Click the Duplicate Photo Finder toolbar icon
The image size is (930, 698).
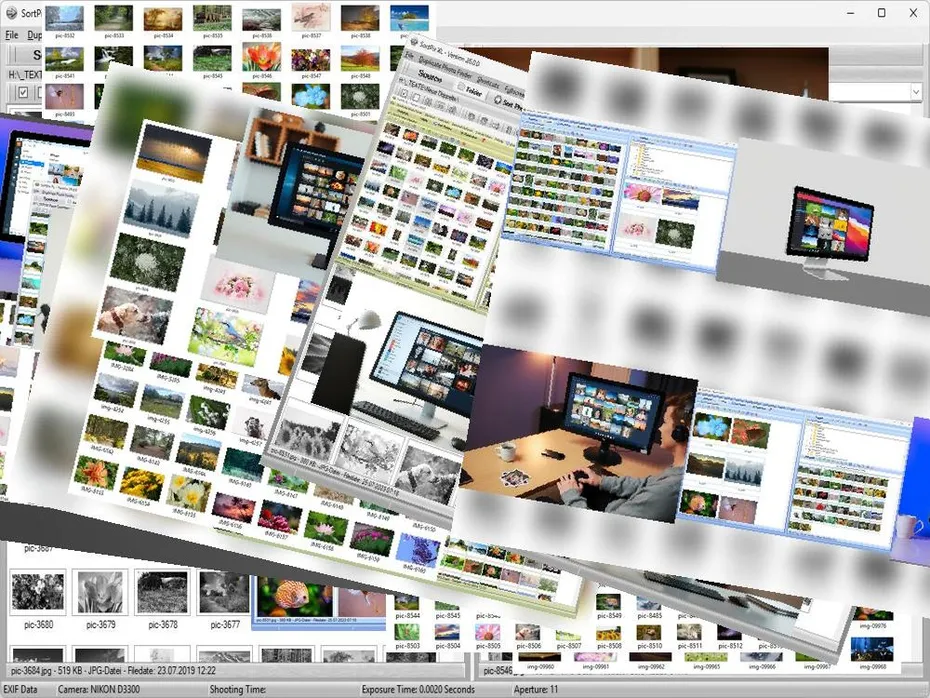click(445, 67)
